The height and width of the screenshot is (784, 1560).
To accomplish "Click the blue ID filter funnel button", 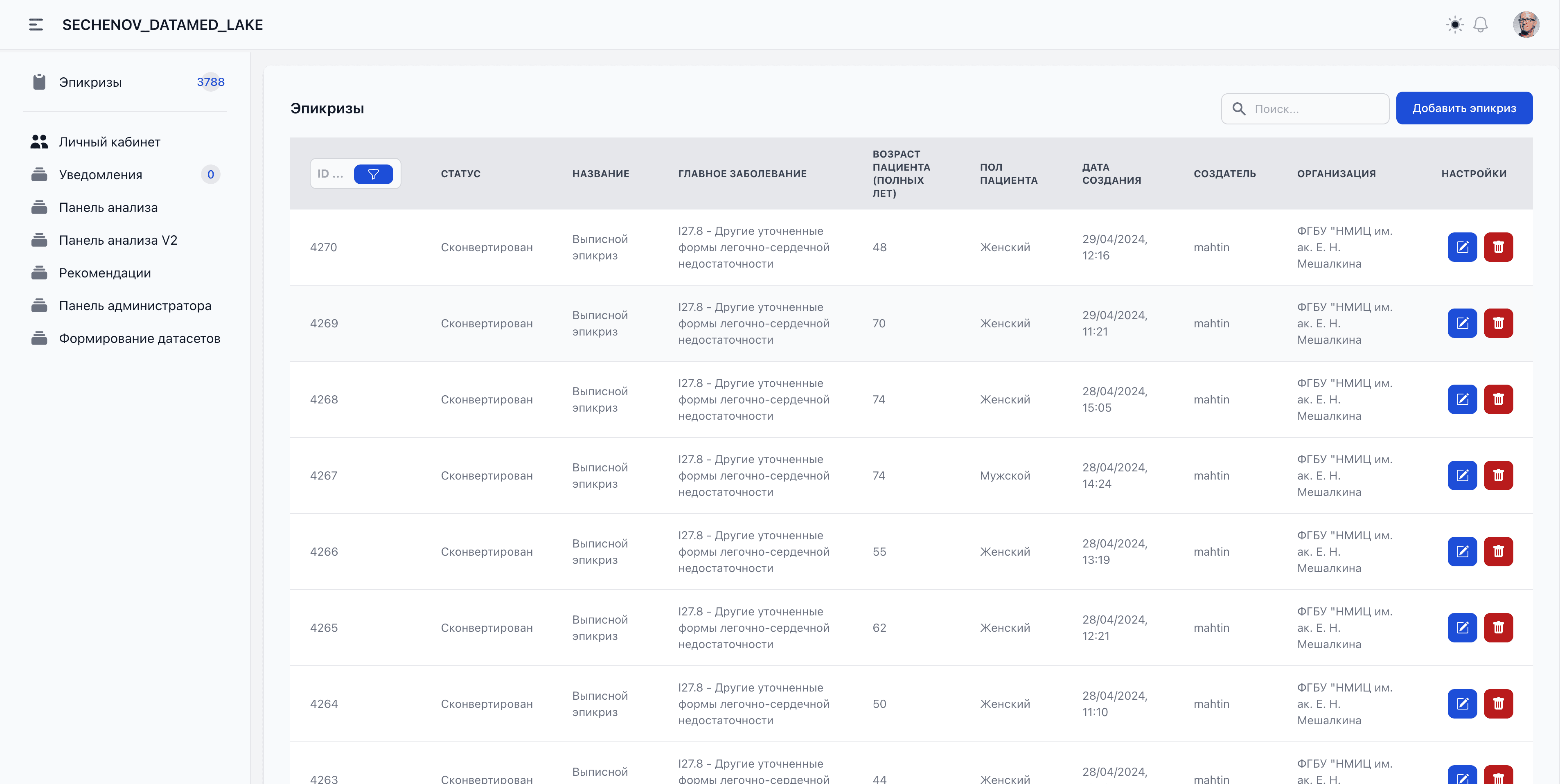I will [373, 174].
